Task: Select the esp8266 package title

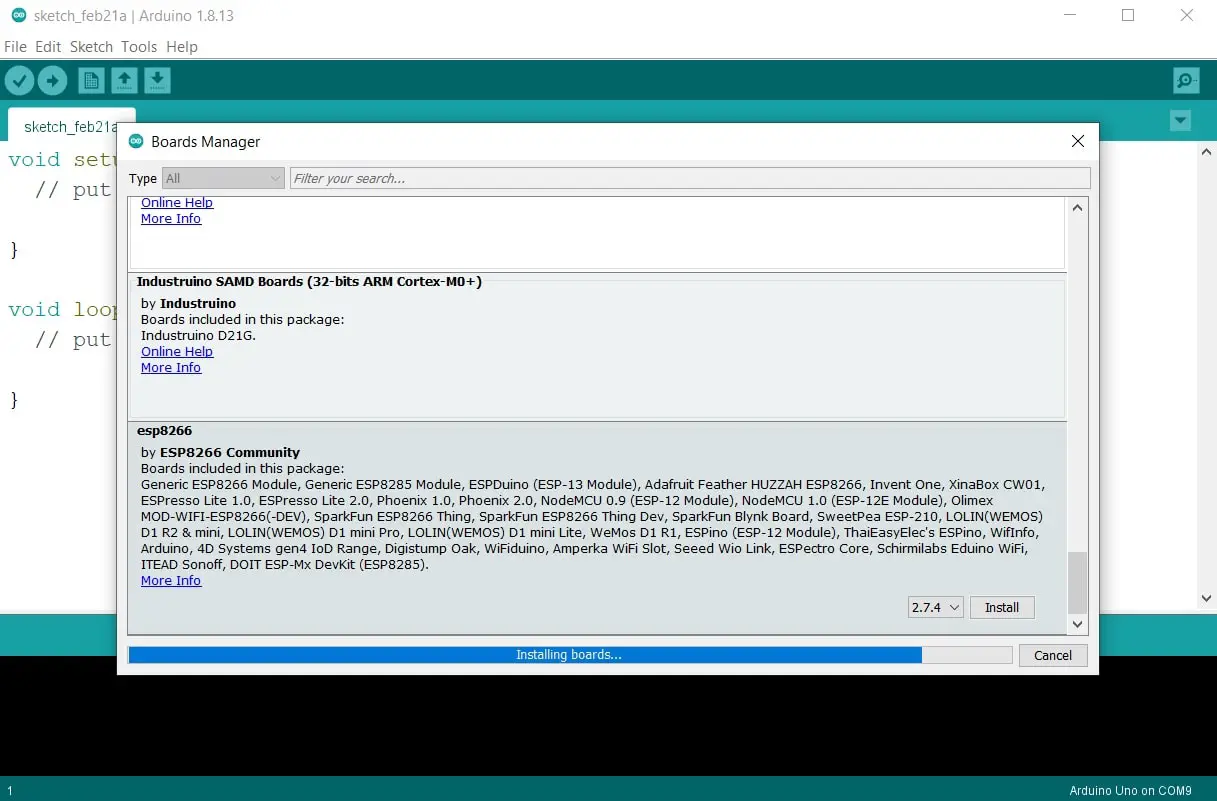Action: [x=165, y=432]
